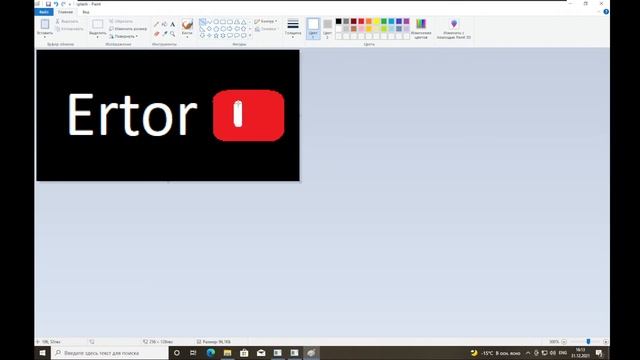
Task: Switch to the View (Вид) ribbon tab
Action: [86, 12]
